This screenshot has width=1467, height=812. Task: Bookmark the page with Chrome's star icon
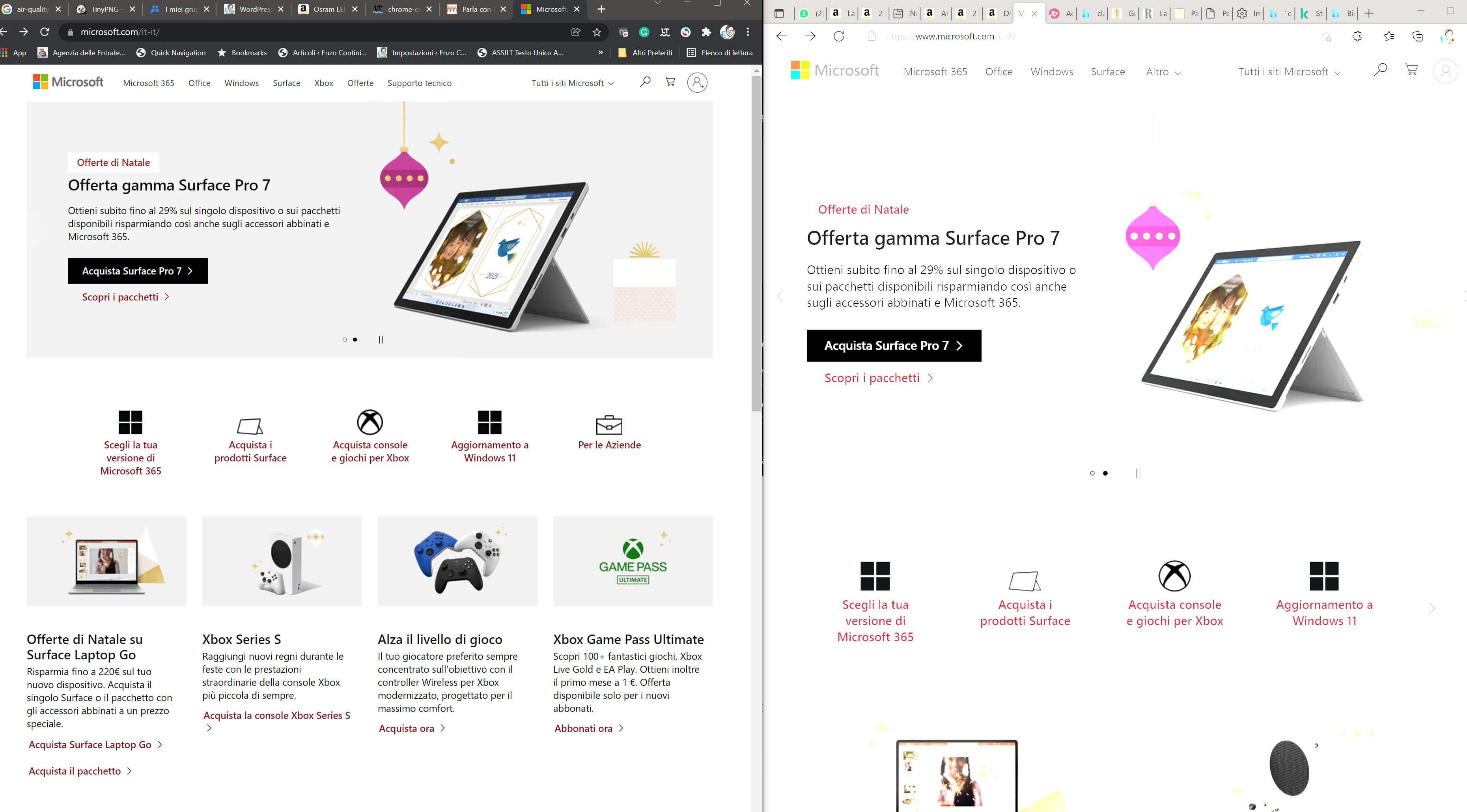click(x=597, y=32)
